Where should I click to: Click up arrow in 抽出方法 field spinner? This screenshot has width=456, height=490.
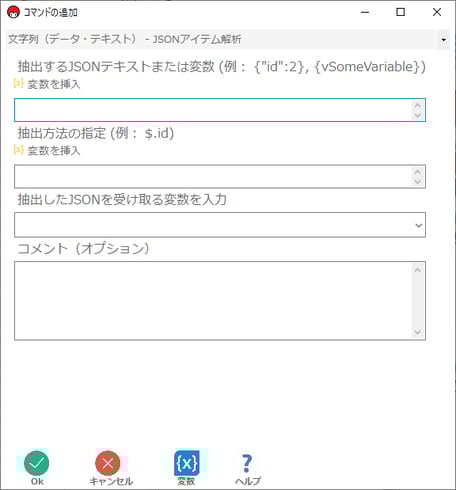(417, 172)
